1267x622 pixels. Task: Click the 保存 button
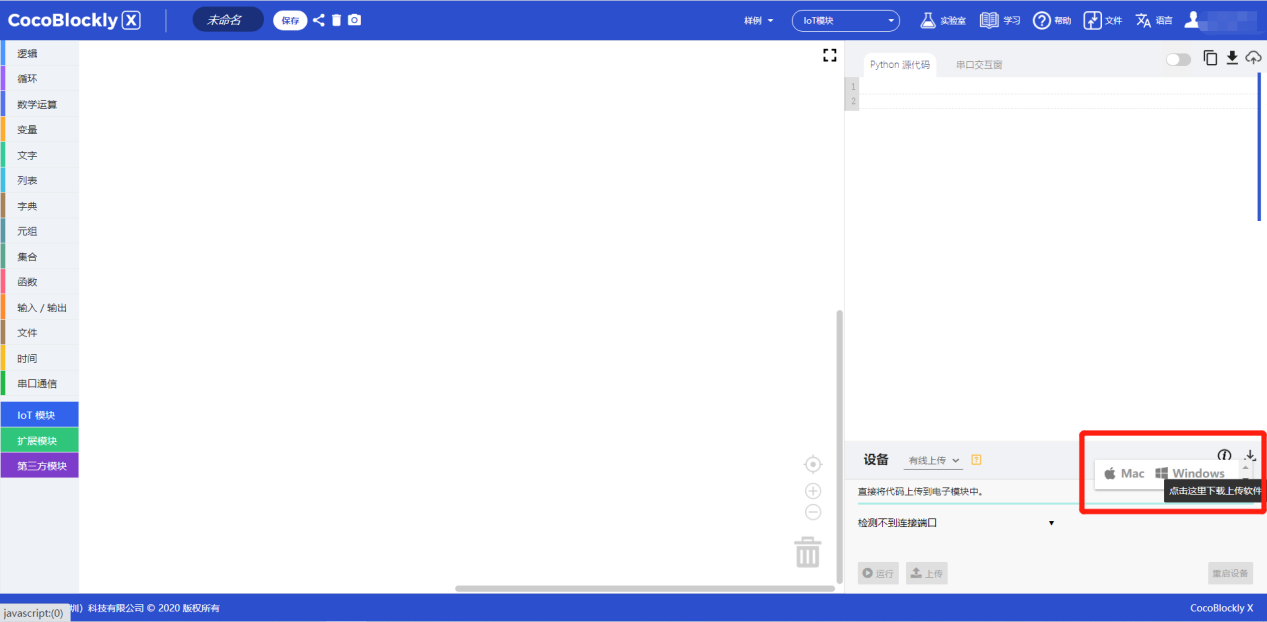[x=289, y=20]
